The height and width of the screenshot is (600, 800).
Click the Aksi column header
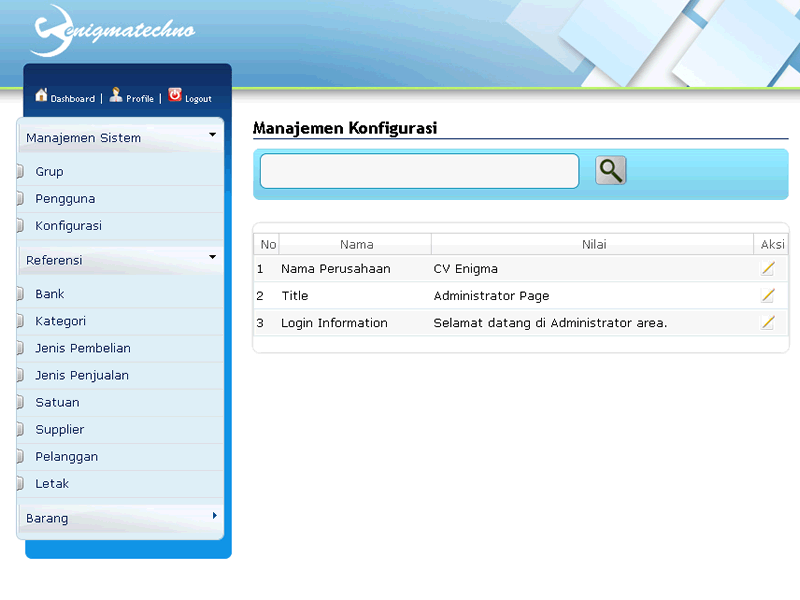[x=771, y=244]
